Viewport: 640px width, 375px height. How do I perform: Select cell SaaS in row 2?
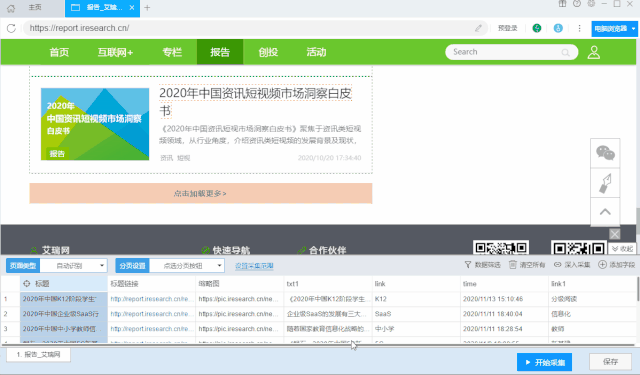[x=416, y=314]
